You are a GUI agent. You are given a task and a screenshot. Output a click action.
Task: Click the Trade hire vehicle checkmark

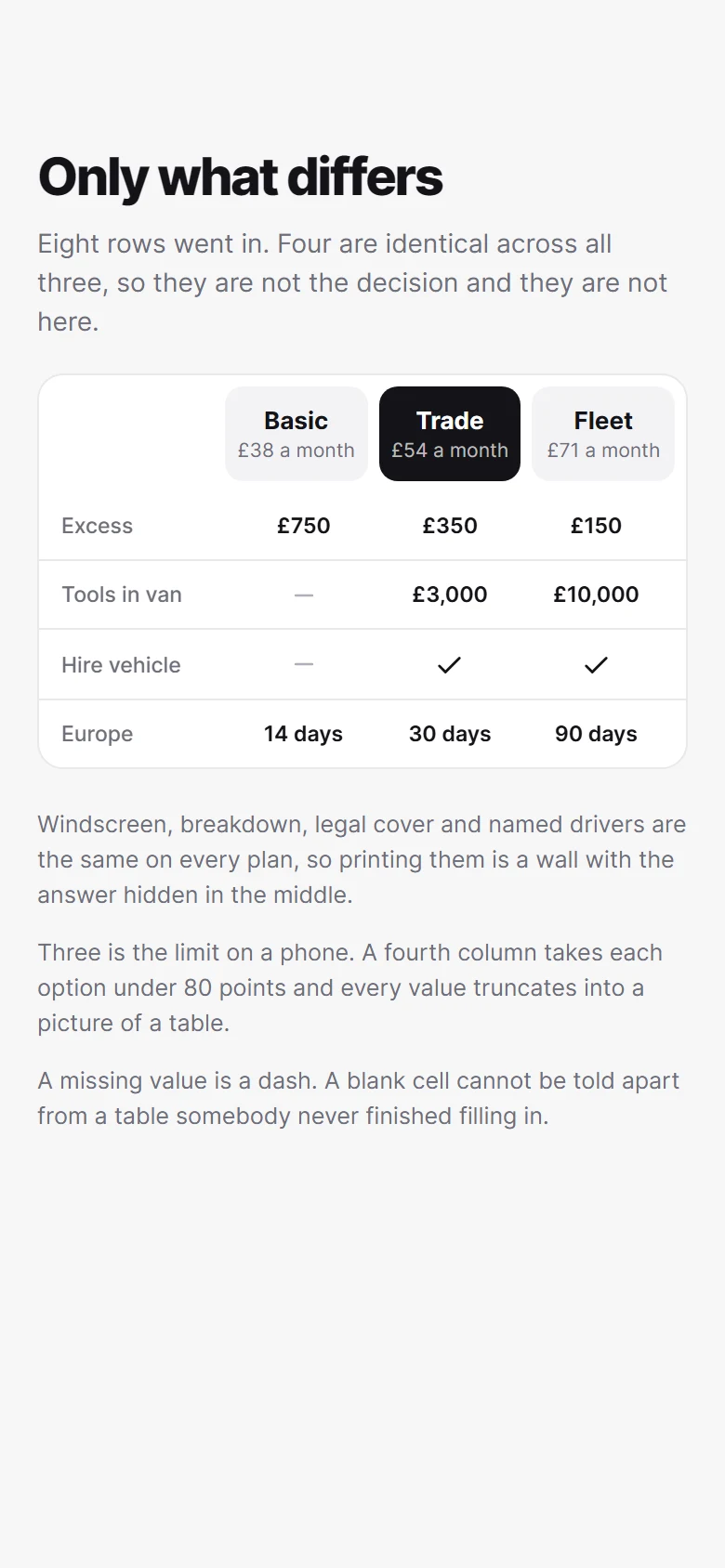pos(450,665)
